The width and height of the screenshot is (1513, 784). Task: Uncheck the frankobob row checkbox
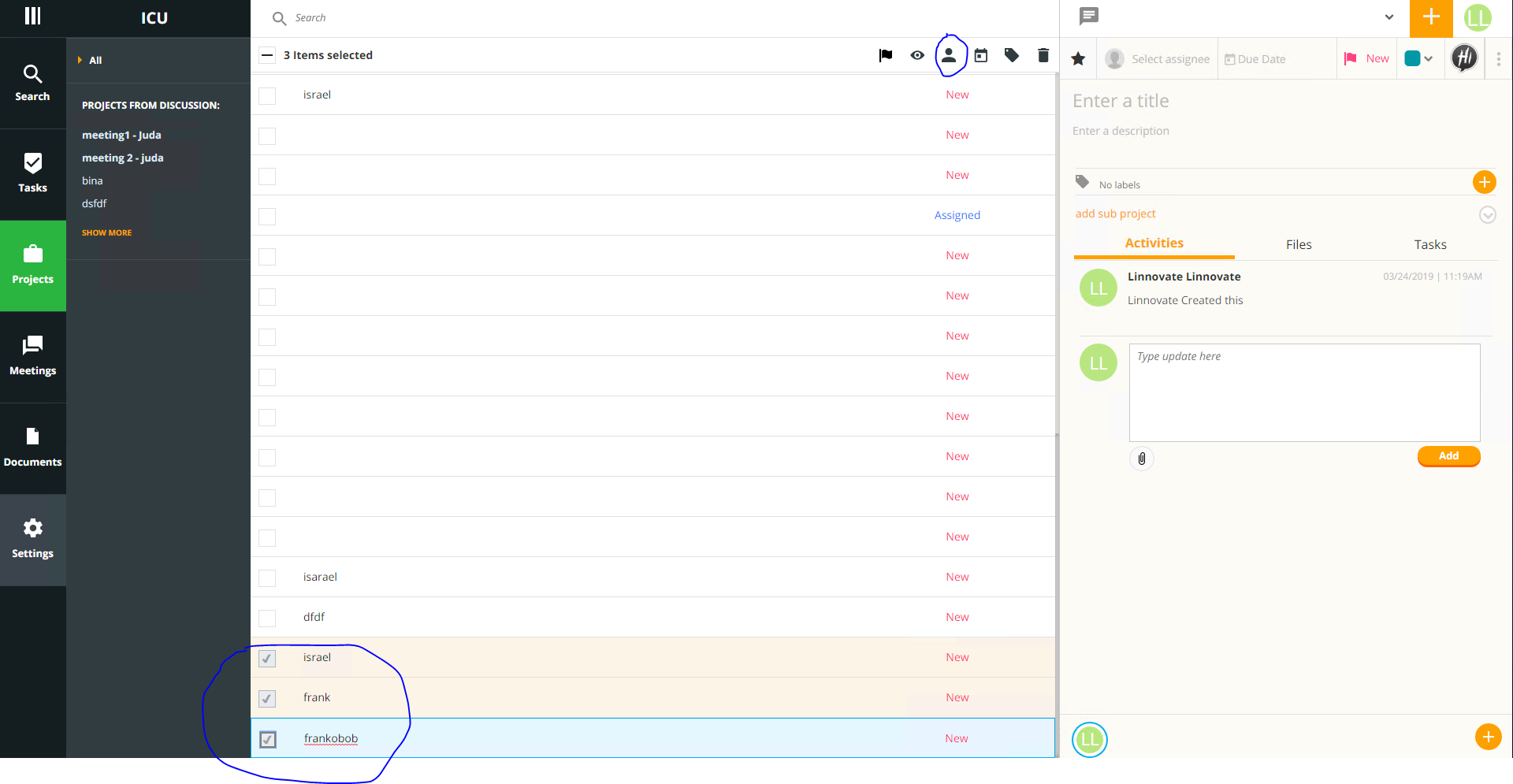(x=268, y=739)
